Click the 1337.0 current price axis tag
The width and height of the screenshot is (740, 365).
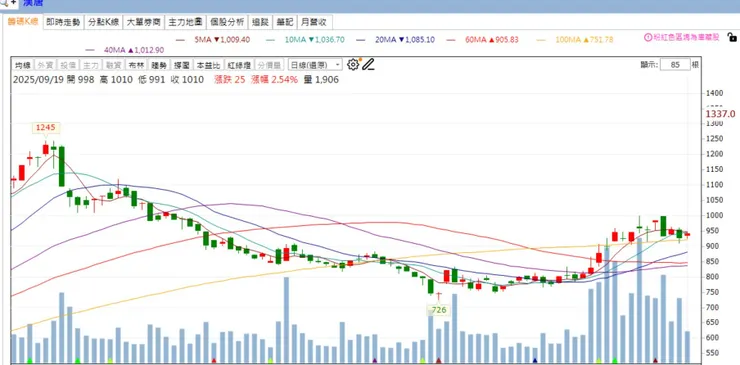[720, 114]
